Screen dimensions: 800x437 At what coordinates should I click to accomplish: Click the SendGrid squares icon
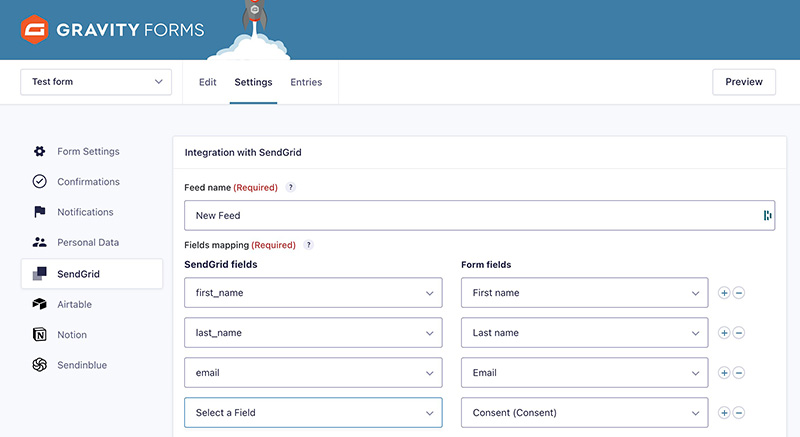click(x=39, y=274)
